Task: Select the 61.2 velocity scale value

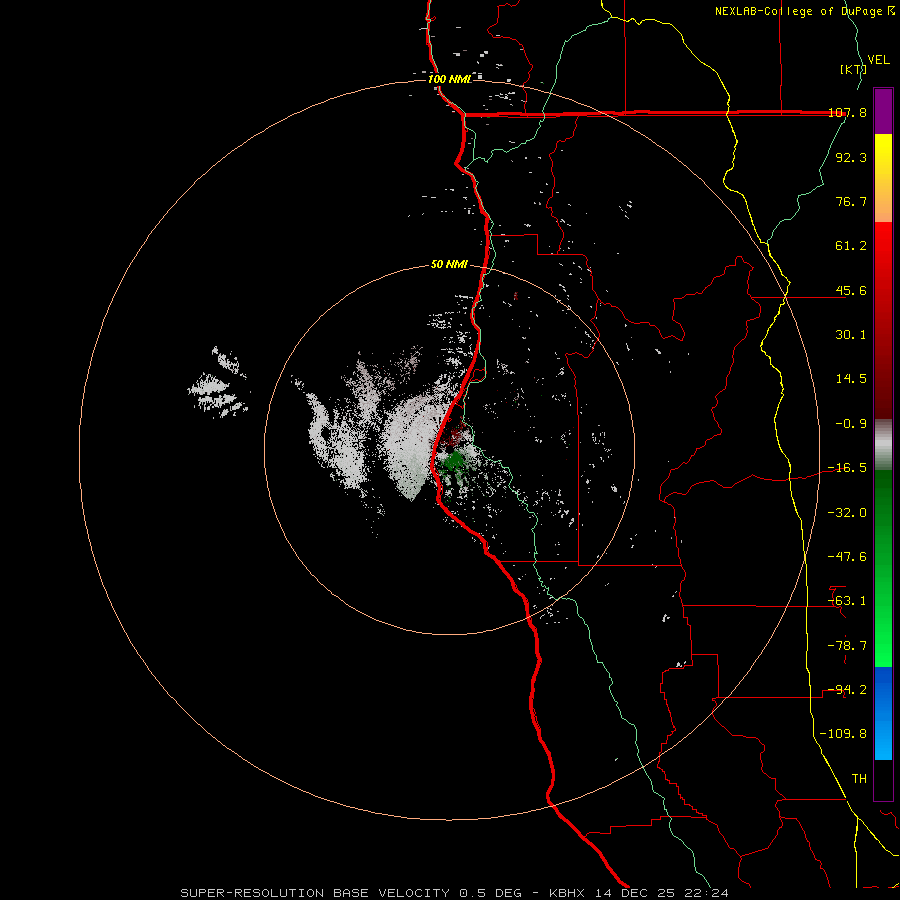Action: 851,246
